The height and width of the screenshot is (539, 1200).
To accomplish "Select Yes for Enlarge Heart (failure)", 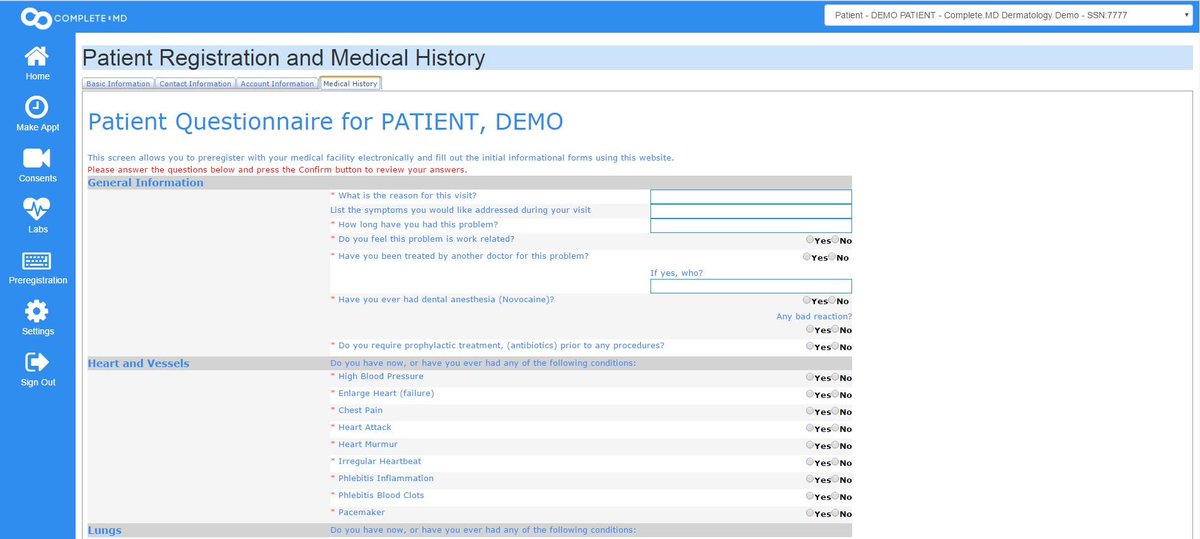I will pos(810,394).
